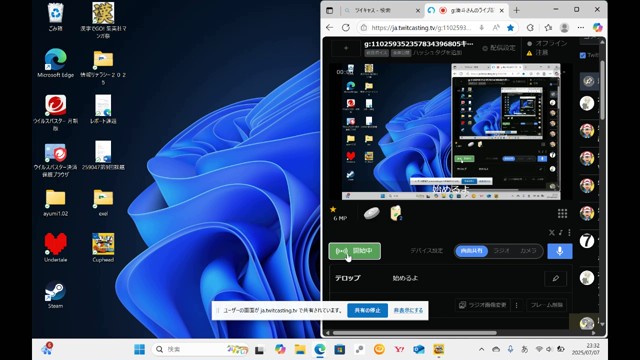Open the vertical dots menu beside music note

tap(569, 232)
